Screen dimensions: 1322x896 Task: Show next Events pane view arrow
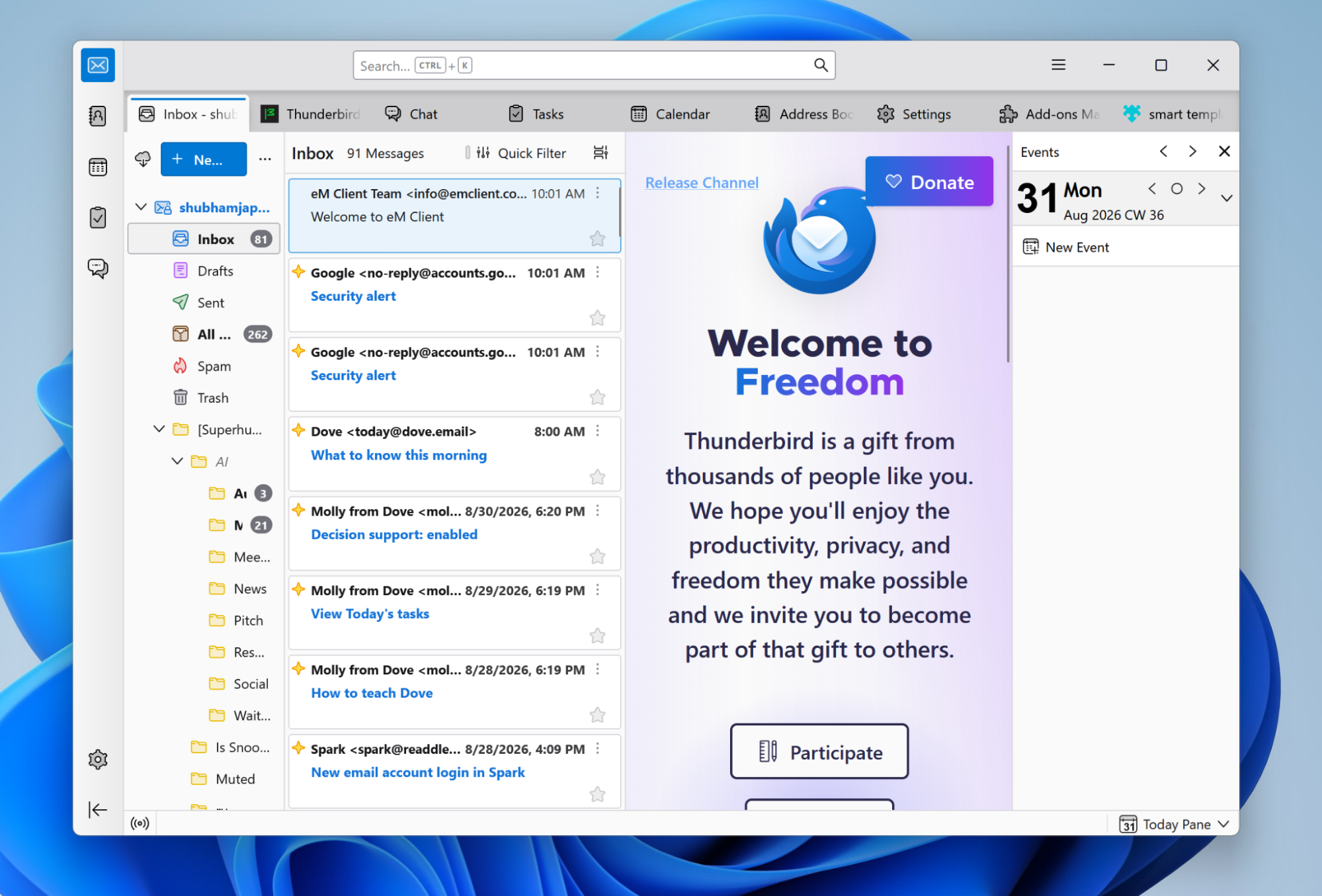[1192, 151]
